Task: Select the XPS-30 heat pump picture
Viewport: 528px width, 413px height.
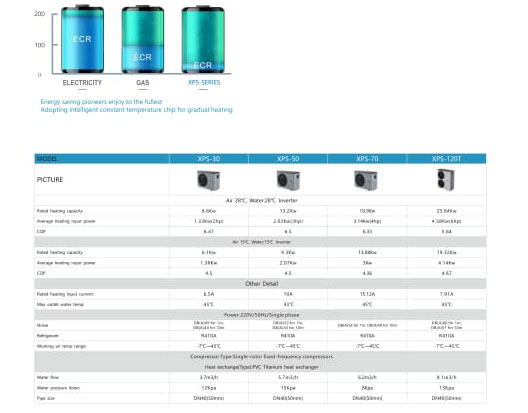Action: (208, 180)
